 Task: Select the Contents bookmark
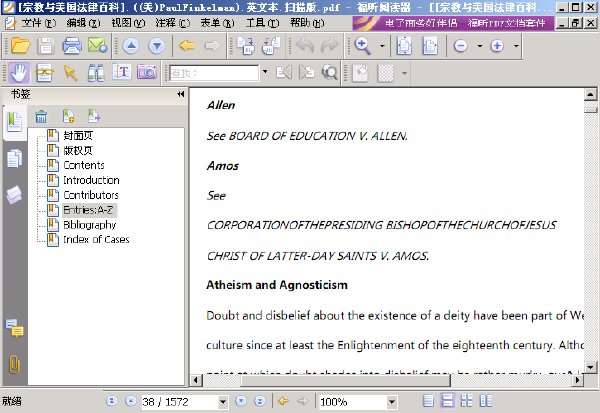tap(84, 165)
